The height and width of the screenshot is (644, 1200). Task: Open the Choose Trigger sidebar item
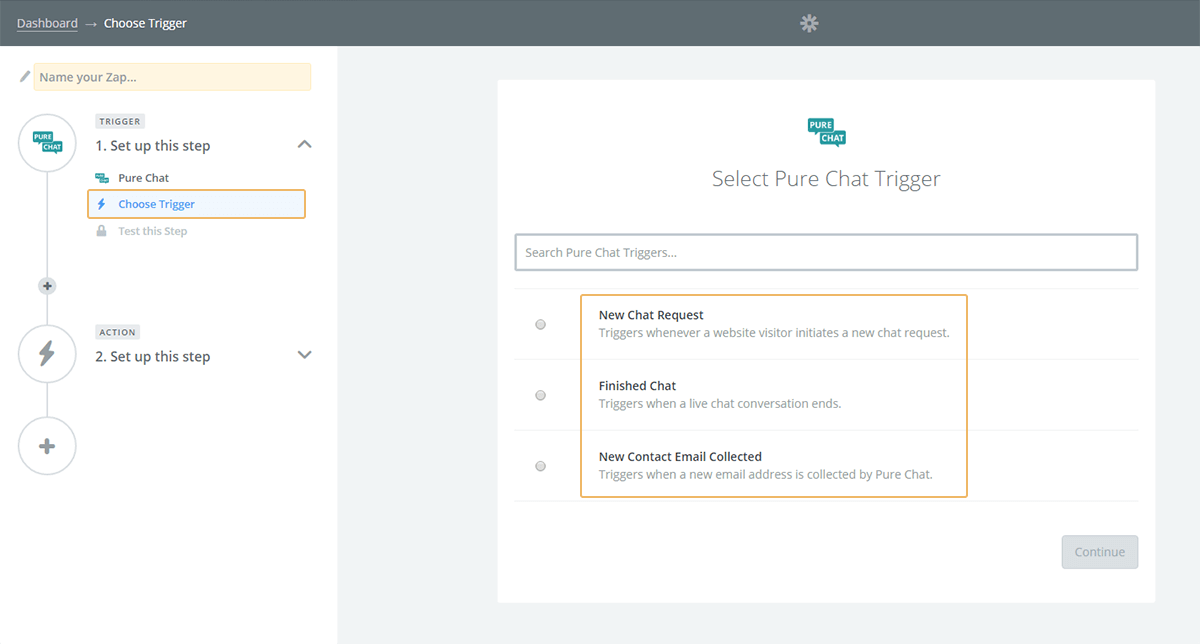197,204
